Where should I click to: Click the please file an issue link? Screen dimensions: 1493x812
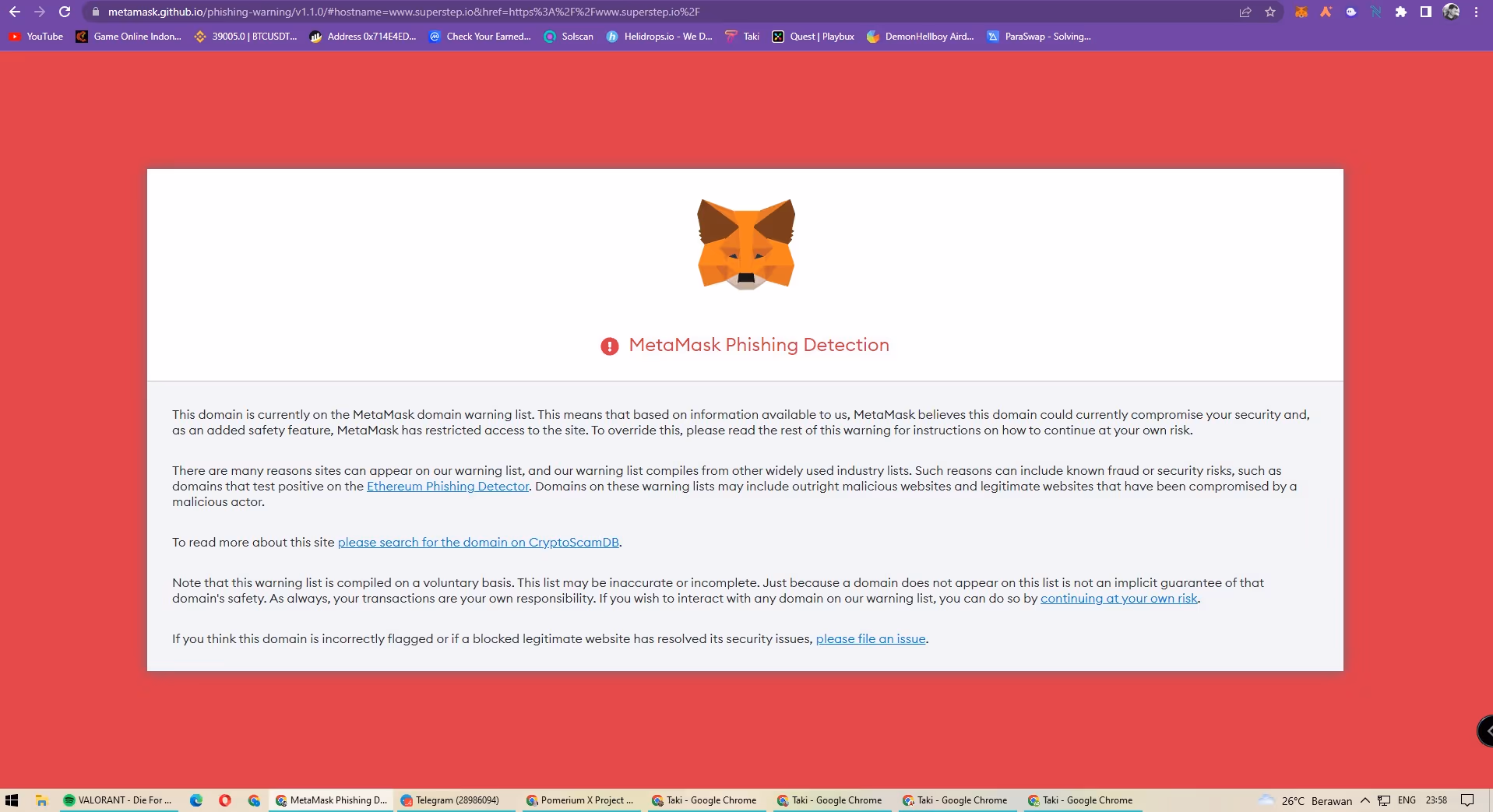point(871,639)
